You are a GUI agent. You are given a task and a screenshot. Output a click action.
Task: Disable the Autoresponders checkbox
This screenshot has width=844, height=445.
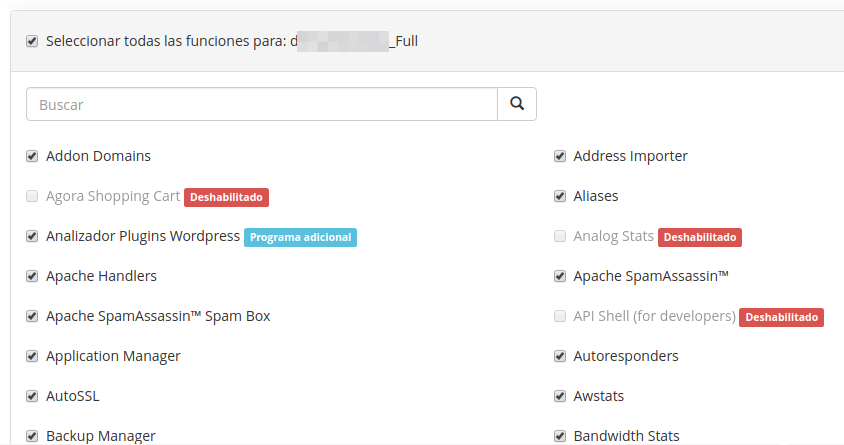click(x=560, y=356)
